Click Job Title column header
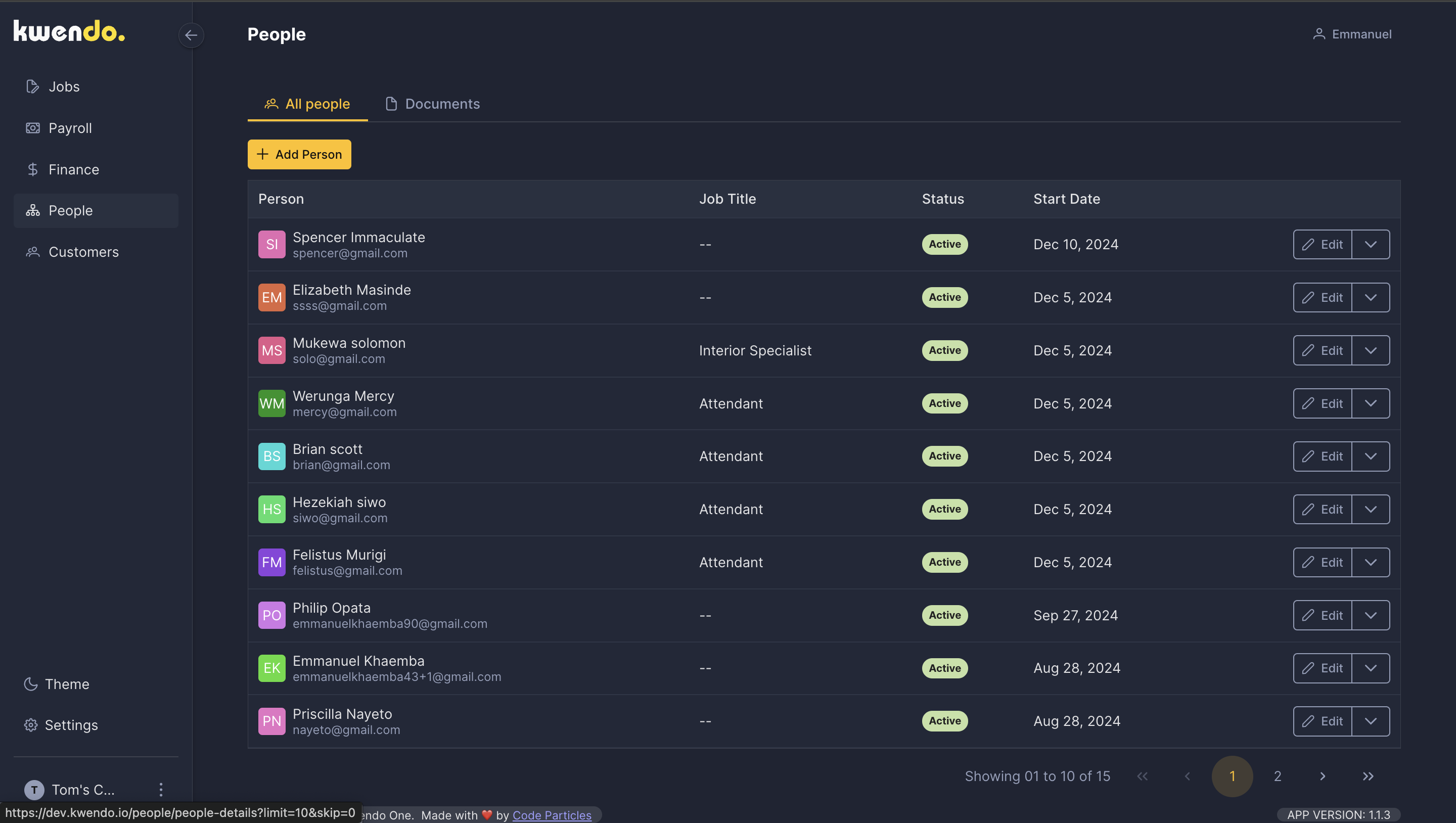Viewport: 1456px width, 823px height. (x=727, y=199)
